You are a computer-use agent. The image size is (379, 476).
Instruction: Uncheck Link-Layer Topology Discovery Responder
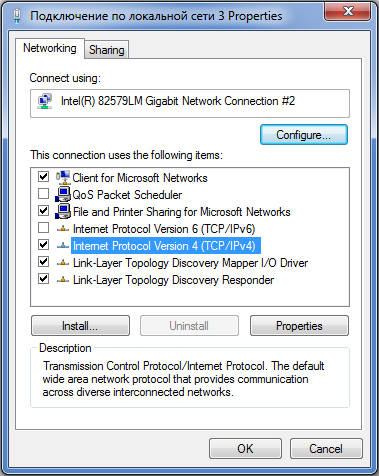coord(43,278)
